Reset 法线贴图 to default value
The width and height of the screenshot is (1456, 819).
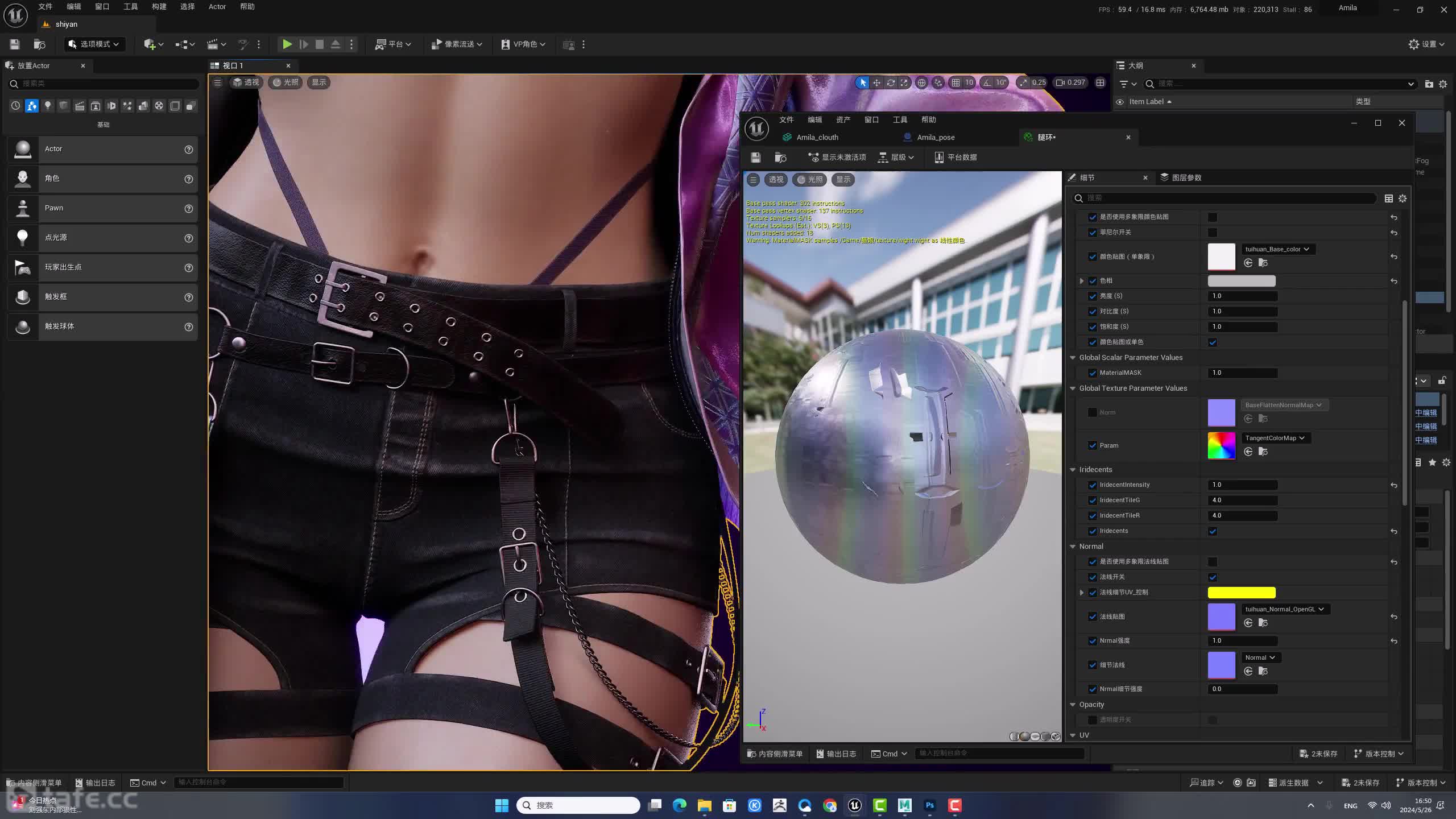(x=1394, y=617)
